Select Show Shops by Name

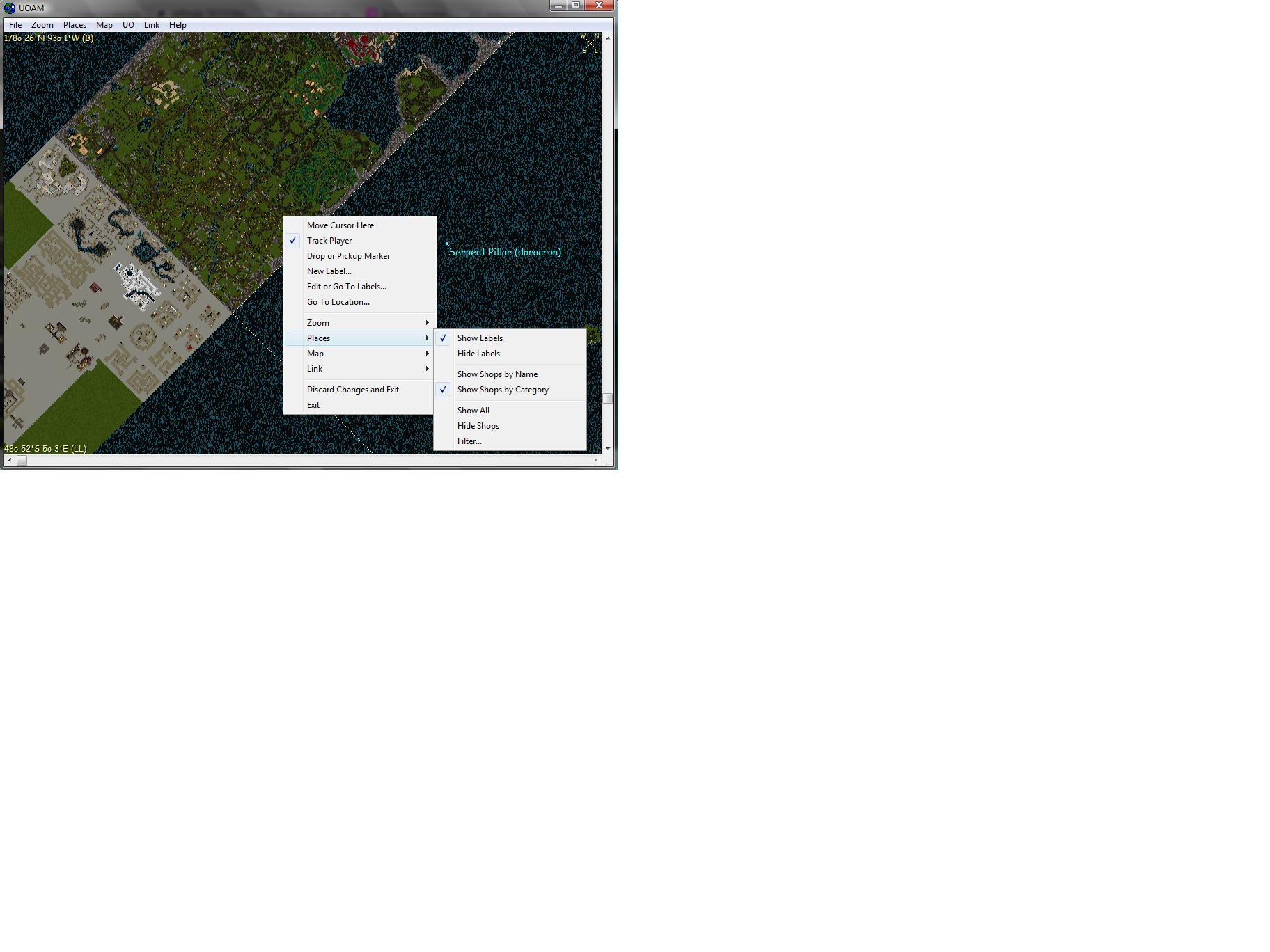(510, 374)
